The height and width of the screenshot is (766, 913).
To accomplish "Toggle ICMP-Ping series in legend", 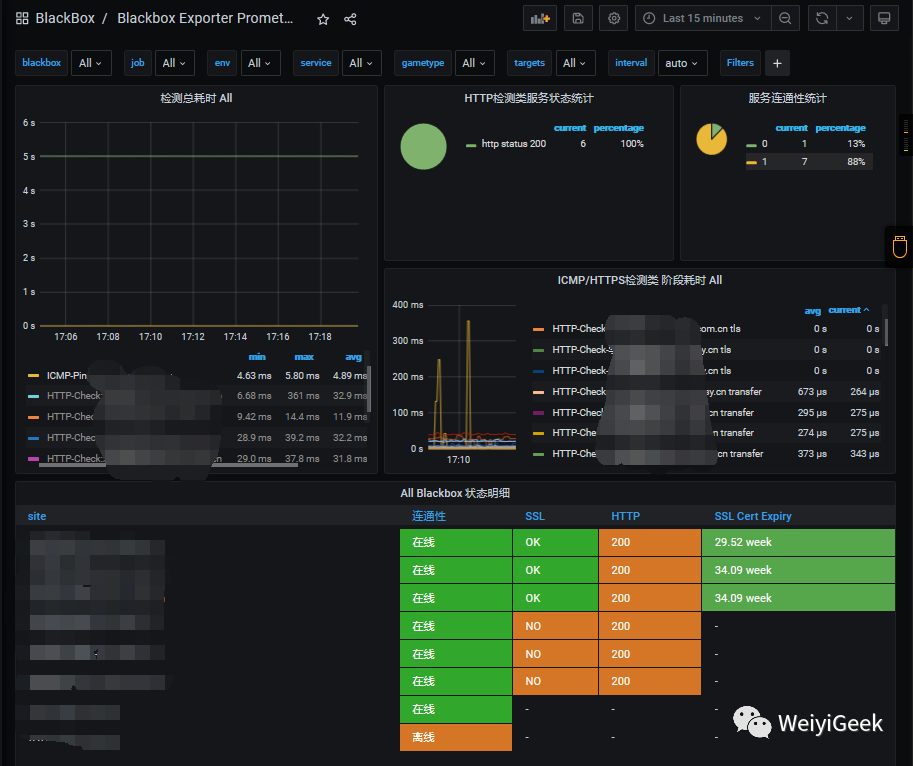I will coord(66,376).
